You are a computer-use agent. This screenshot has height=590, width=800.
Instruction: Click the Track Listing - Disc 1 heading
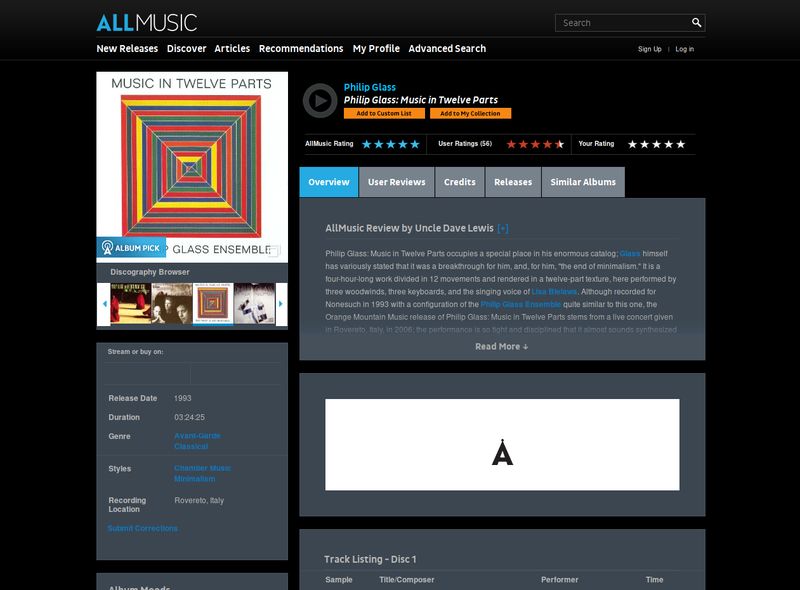(370, 559)
